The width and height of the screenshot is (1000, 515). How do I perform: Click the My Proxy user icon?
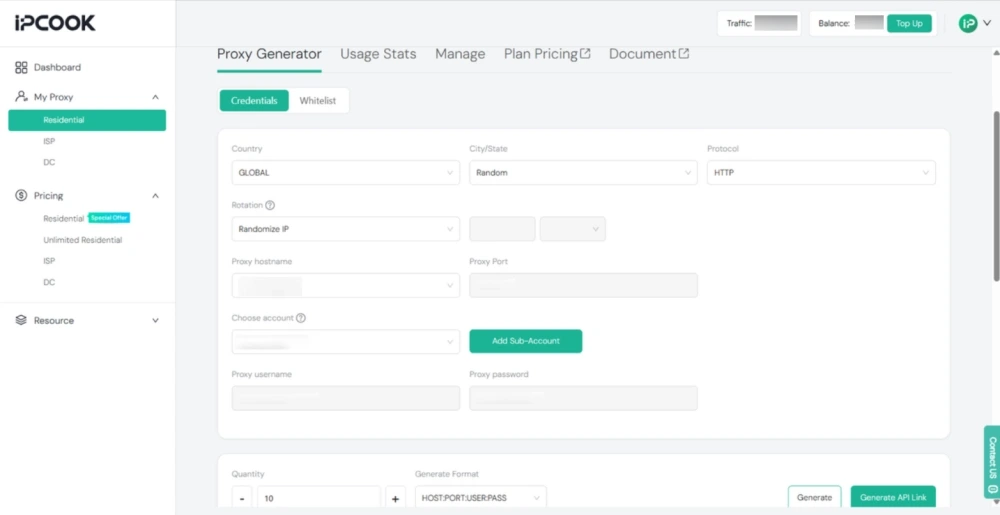(x=21, y=97)
